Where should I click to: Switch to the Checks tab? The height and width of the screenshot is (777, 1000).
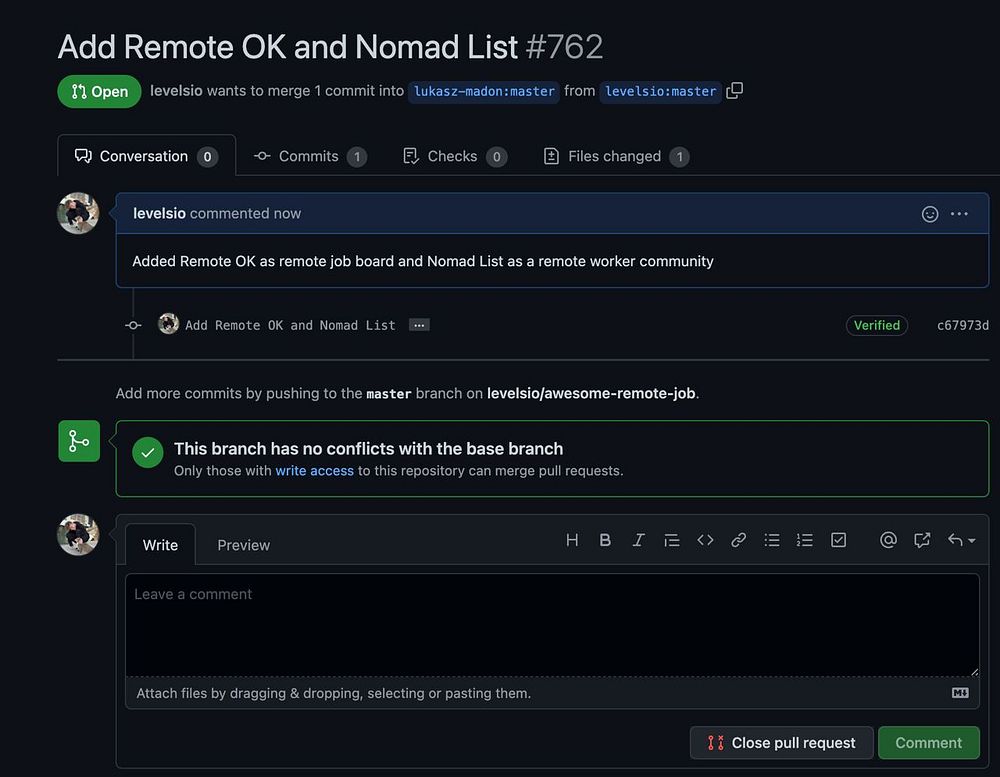(x=455, y=156)
